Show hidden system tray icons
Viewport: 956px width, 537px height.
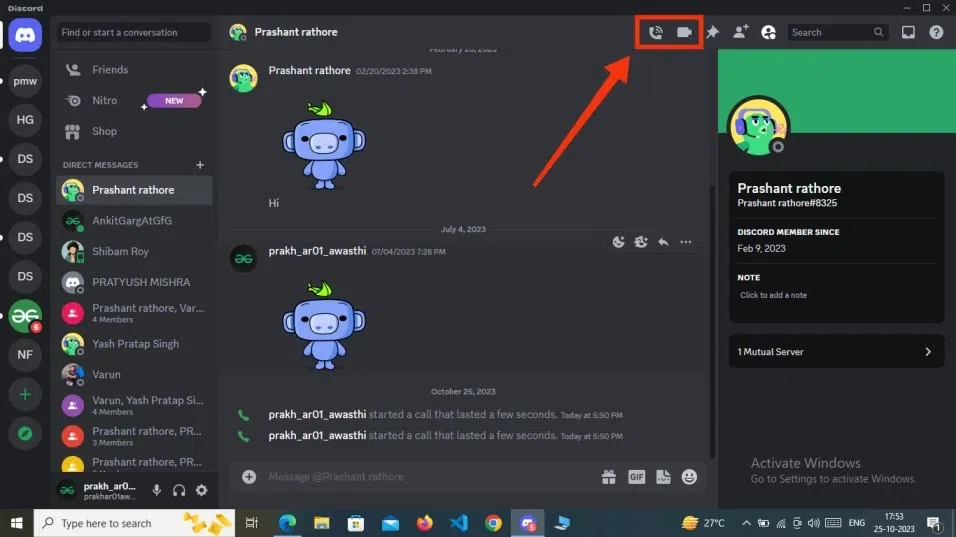(746, 523)
